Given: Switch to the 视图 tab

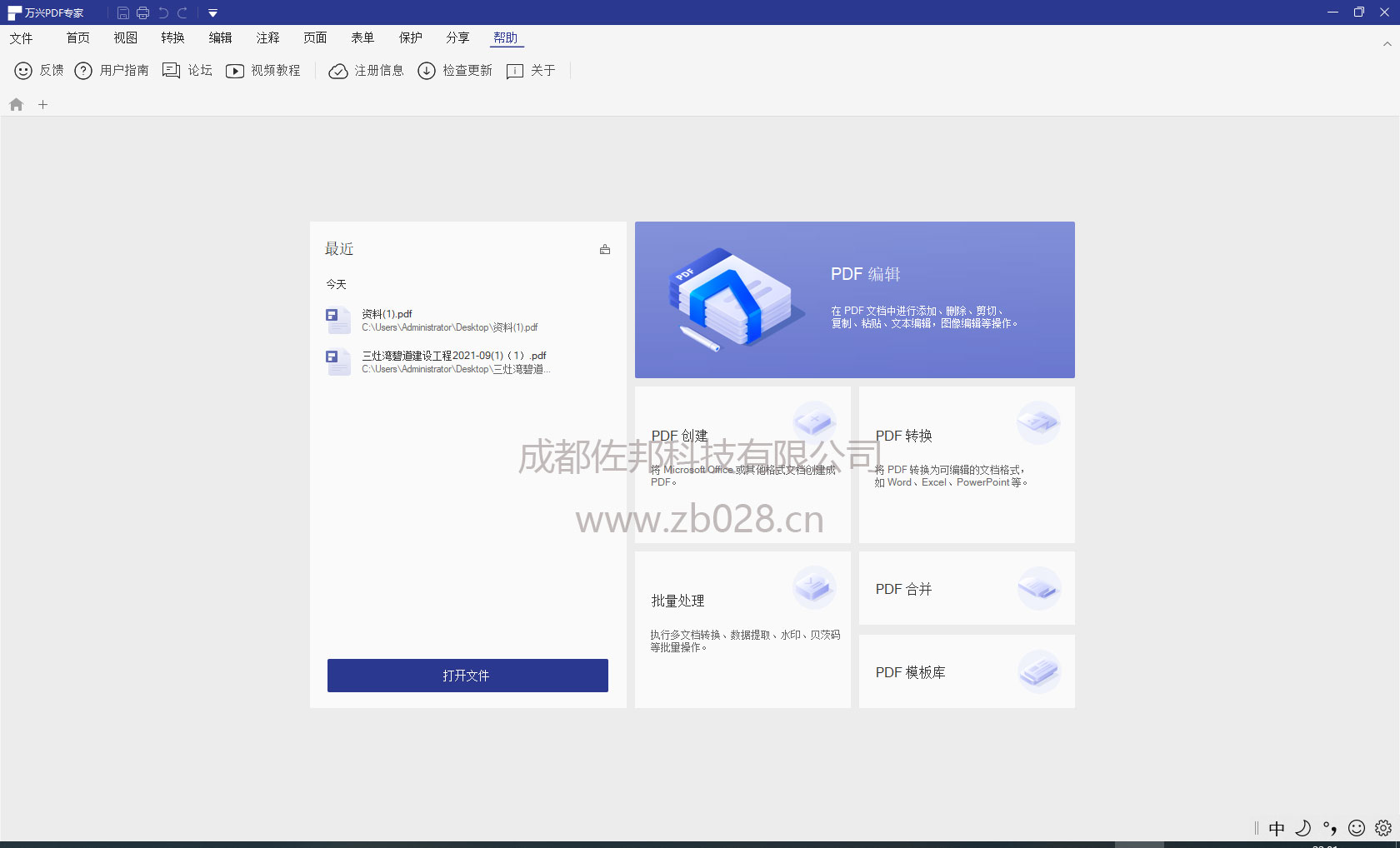Looking at the screenshot, I should coord(125,38).
